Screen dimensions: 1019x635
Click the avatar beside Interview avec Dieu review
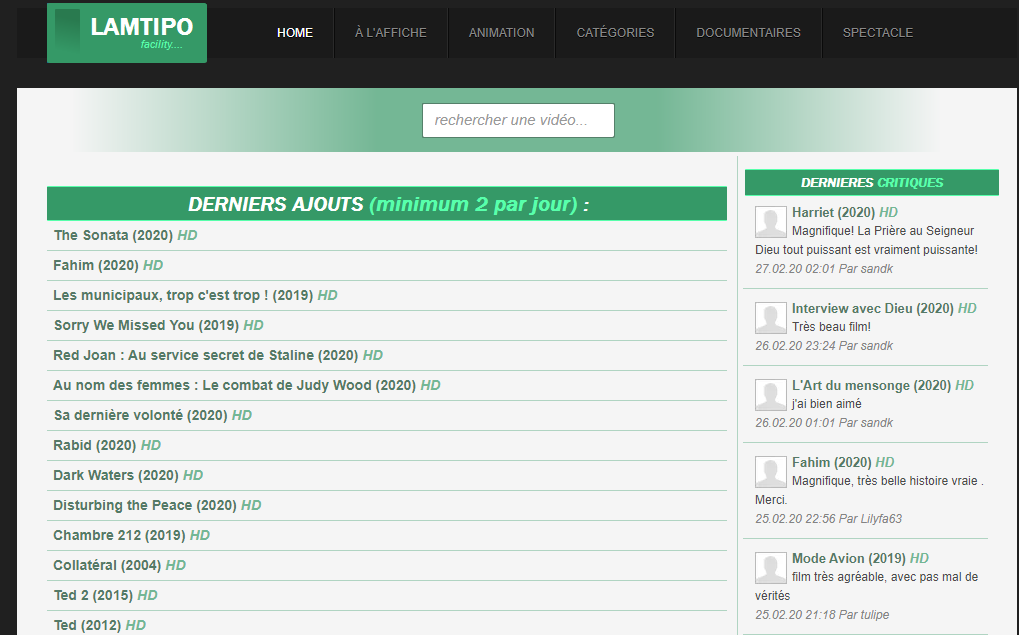click(770, 318)
